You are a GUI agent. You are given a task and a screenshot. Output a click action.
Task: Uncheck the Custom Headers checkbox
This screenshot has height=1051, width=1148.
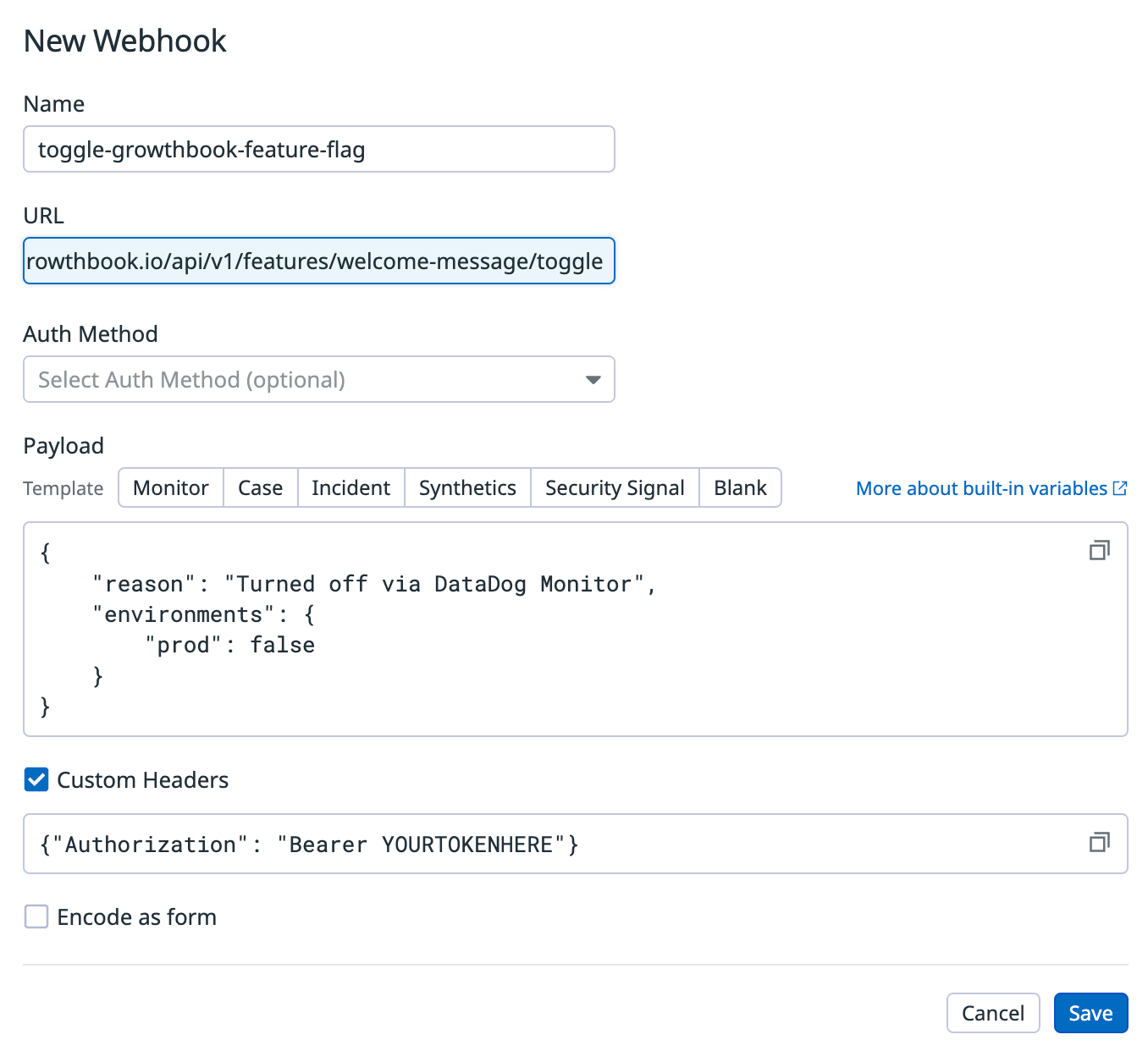pyautogui.click(x=36, y=779)
